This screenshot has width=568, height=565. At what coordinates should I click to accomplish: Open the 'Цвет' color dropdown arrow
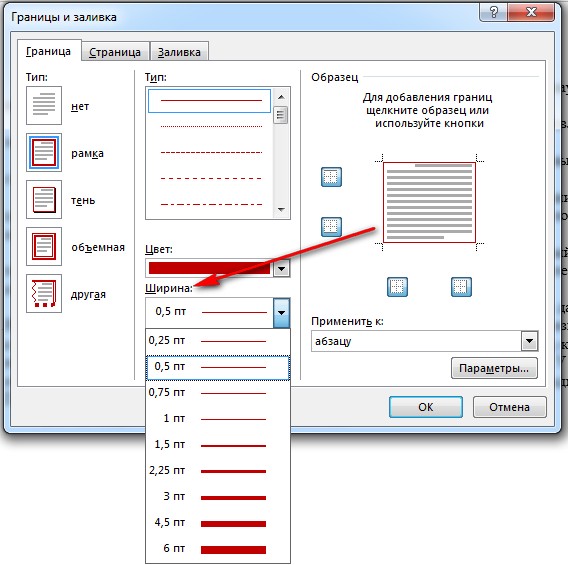pyautogui.click(x=281, y=269)
